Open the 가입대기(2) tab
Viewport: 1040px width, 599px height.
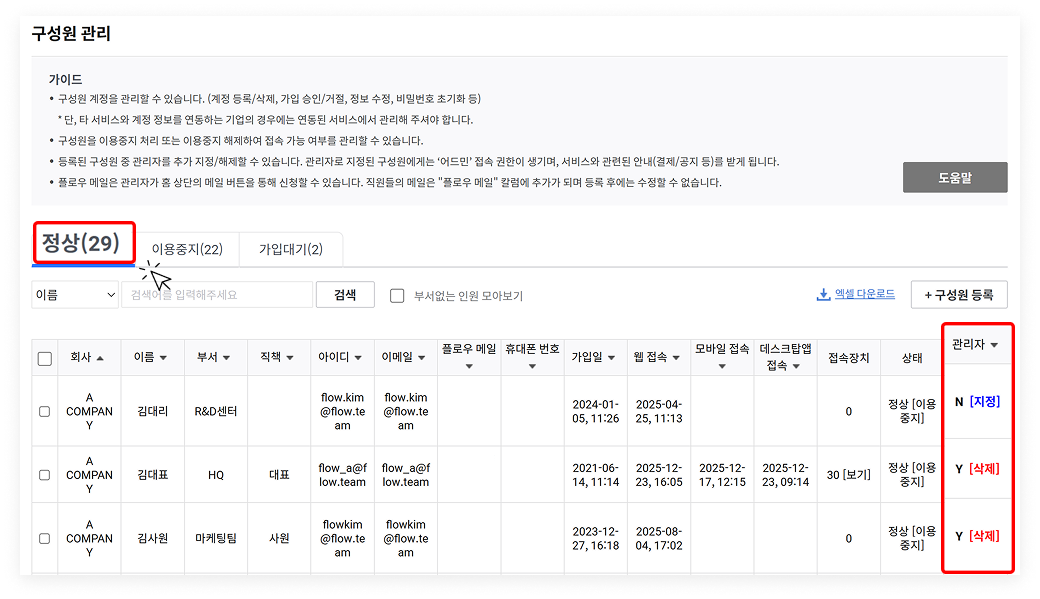pyautogui.click(x=291, y=249)
